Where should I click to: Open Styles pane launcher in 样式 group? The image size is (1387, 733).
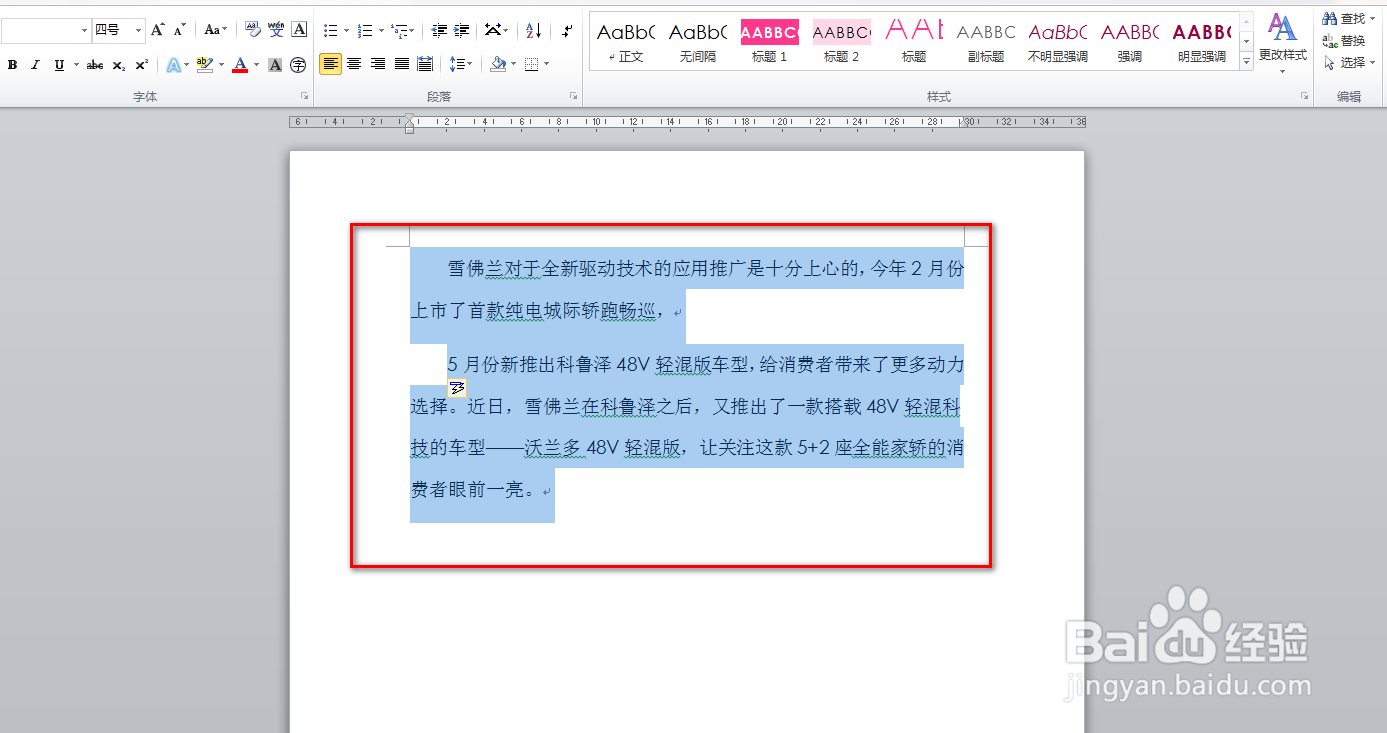click(1304, 96)
